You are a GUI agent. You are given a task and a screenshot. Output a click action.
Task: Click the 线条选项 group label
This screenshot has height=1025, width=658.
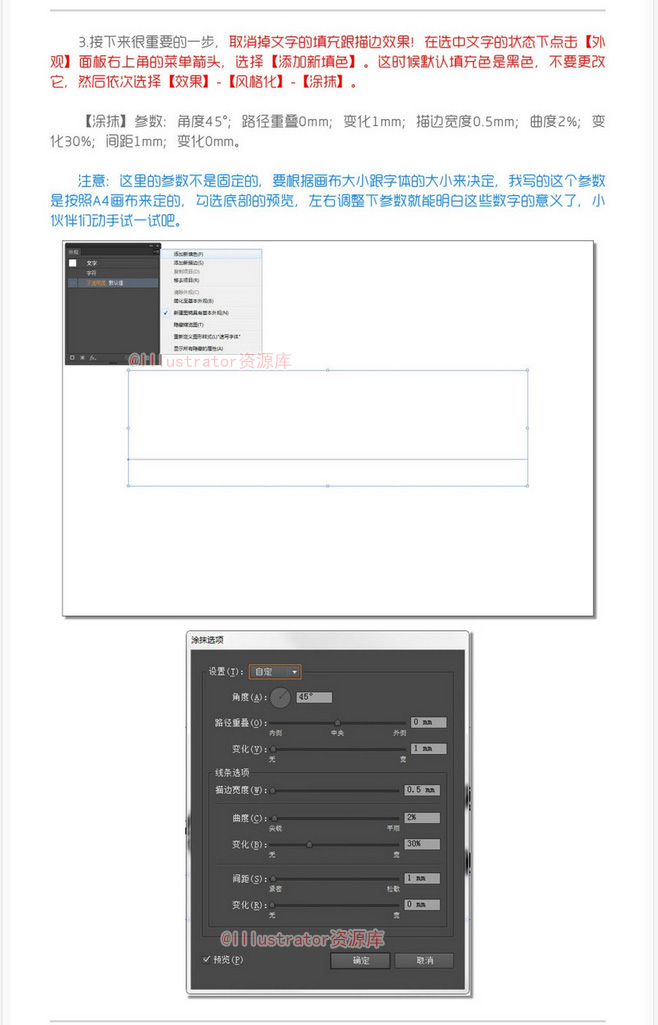[x=232, y=773]
